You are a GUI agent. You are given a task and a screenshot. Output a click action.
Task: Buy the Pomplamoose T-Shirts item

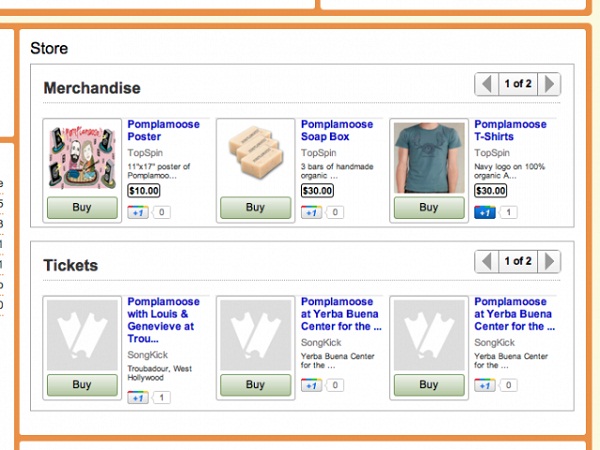(x=429, y=207)
